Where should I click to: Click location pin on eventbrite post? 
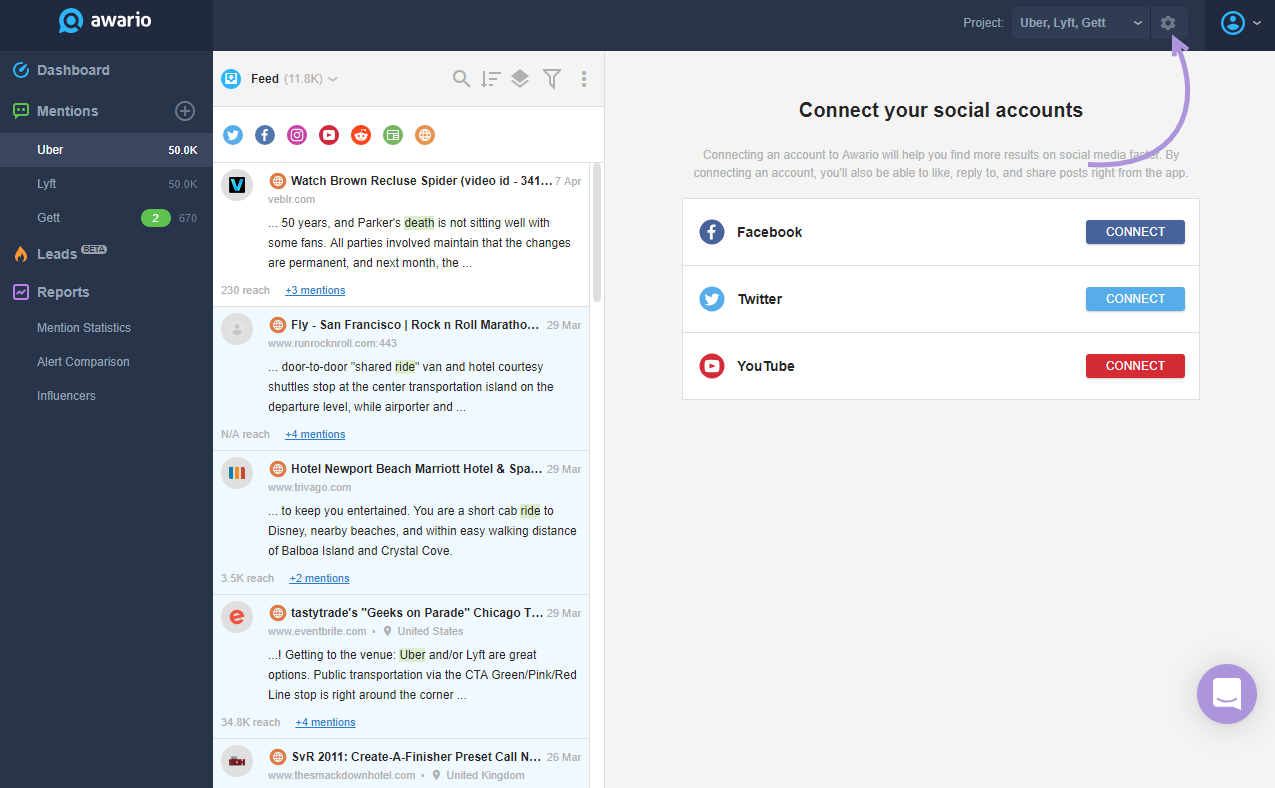[387, 632]
